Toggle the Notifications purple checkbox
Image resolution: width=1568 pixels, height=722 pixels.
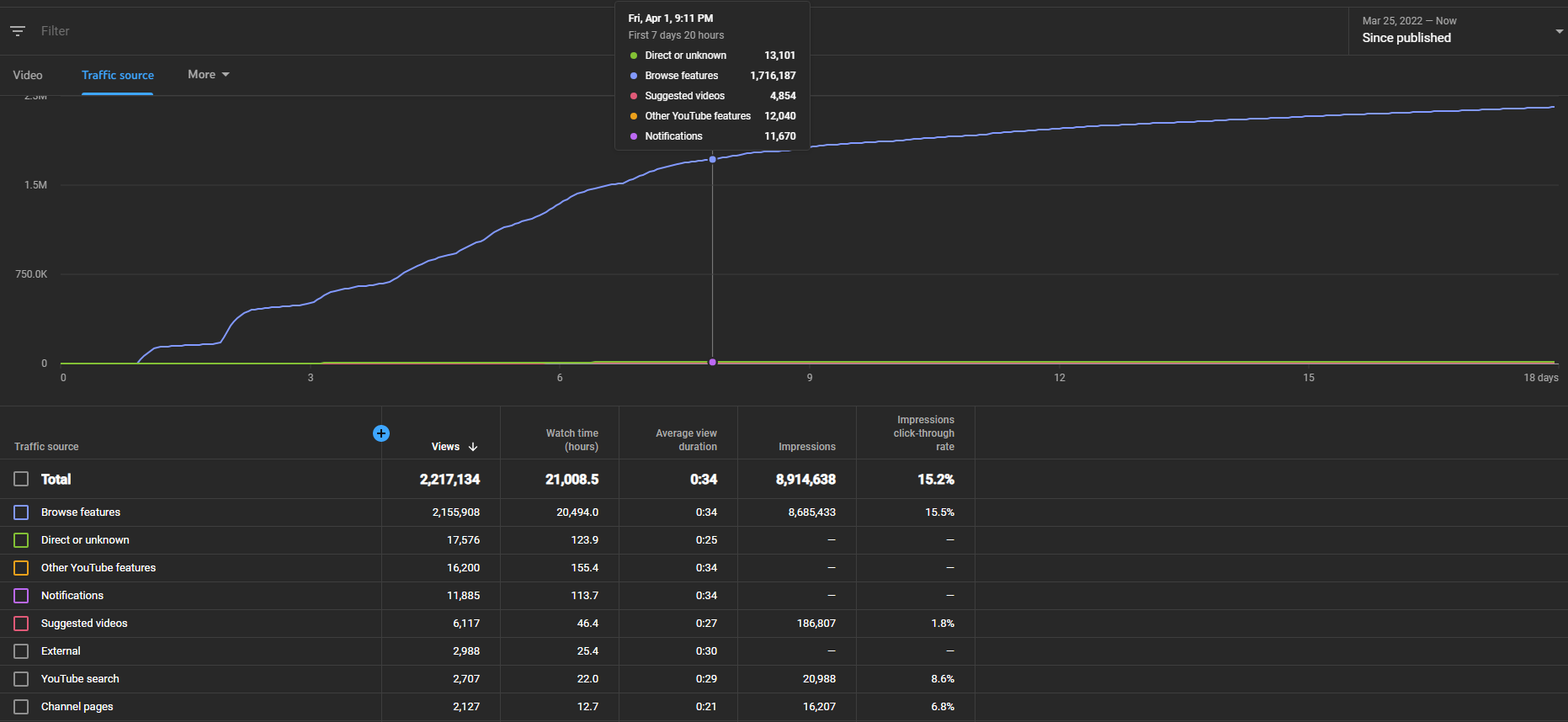pos(21,596)
